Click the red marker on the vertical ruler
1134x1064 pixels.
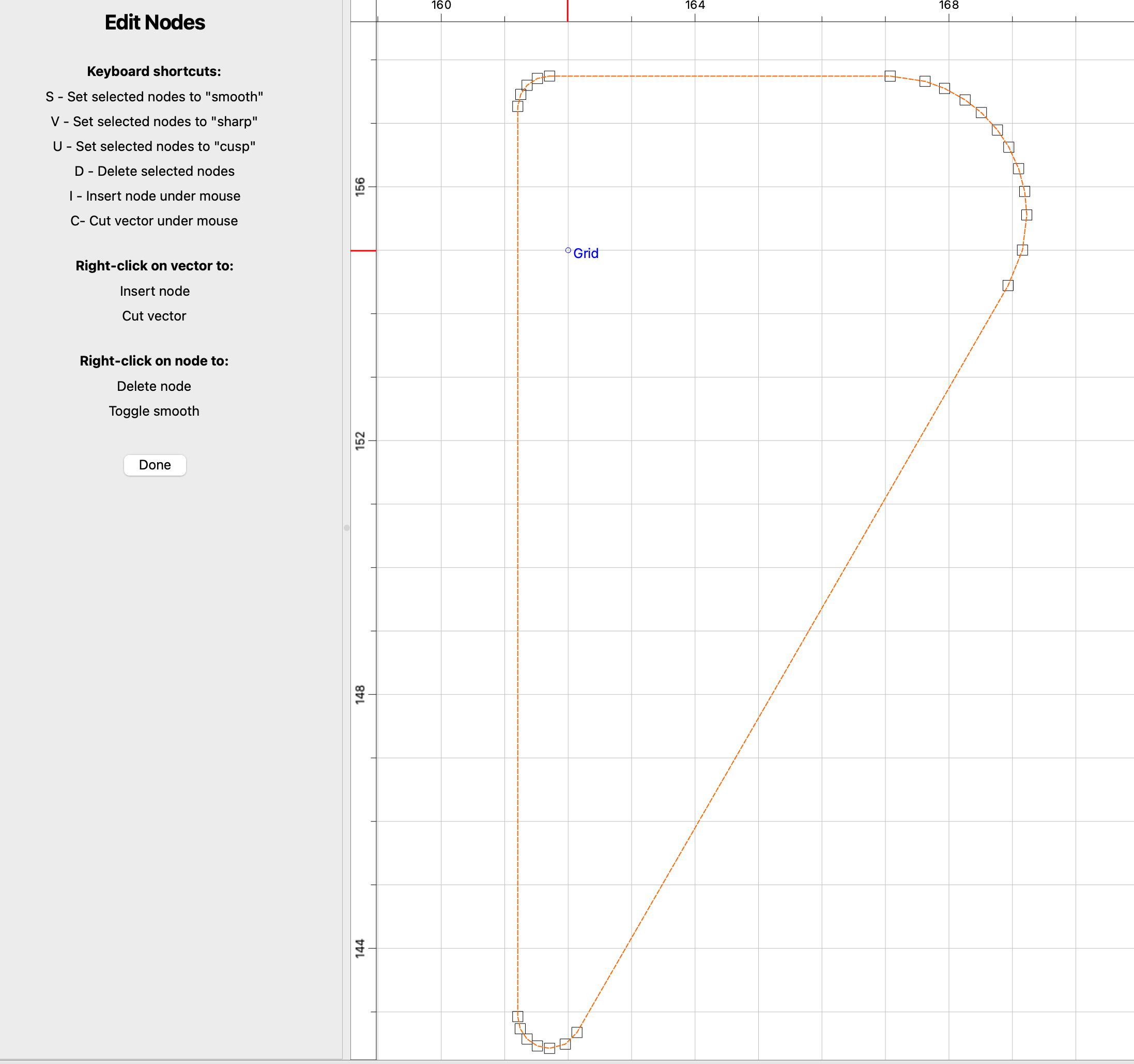[363, 250]
